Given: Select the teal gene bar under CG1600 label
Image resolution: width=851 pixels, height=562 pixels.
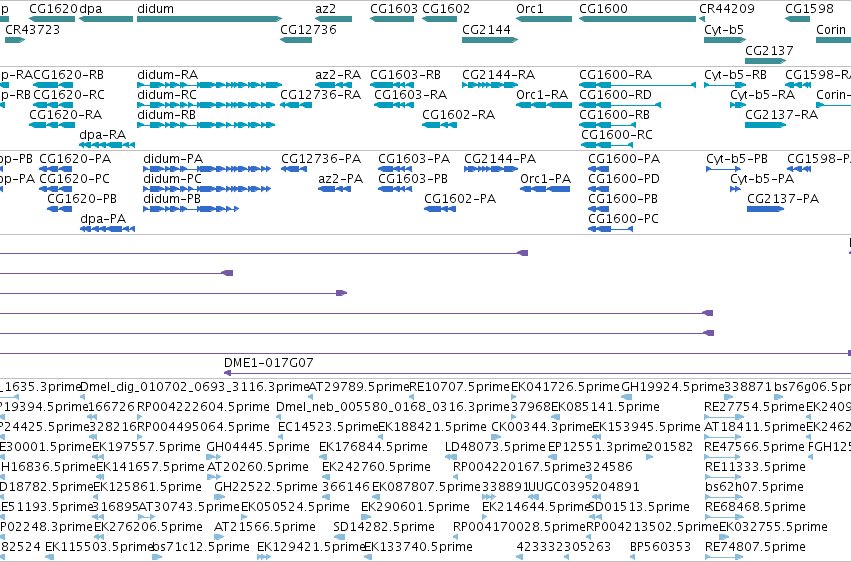Looking at the screenshot, I should tap(638, 19).
